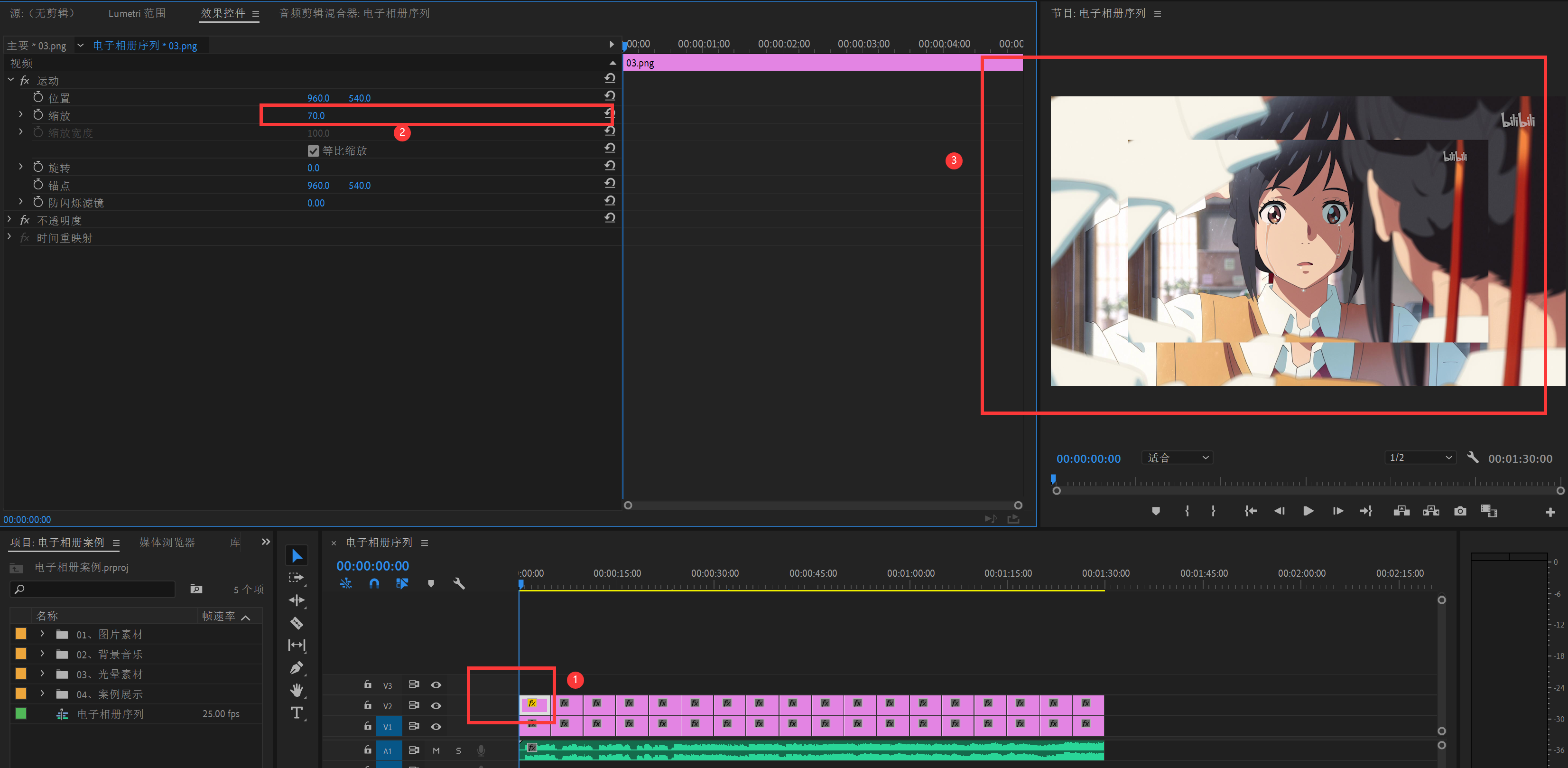Screen dimensions: 1568x768
Task: Toggle snap magnet in timeline
Action: 374,583
